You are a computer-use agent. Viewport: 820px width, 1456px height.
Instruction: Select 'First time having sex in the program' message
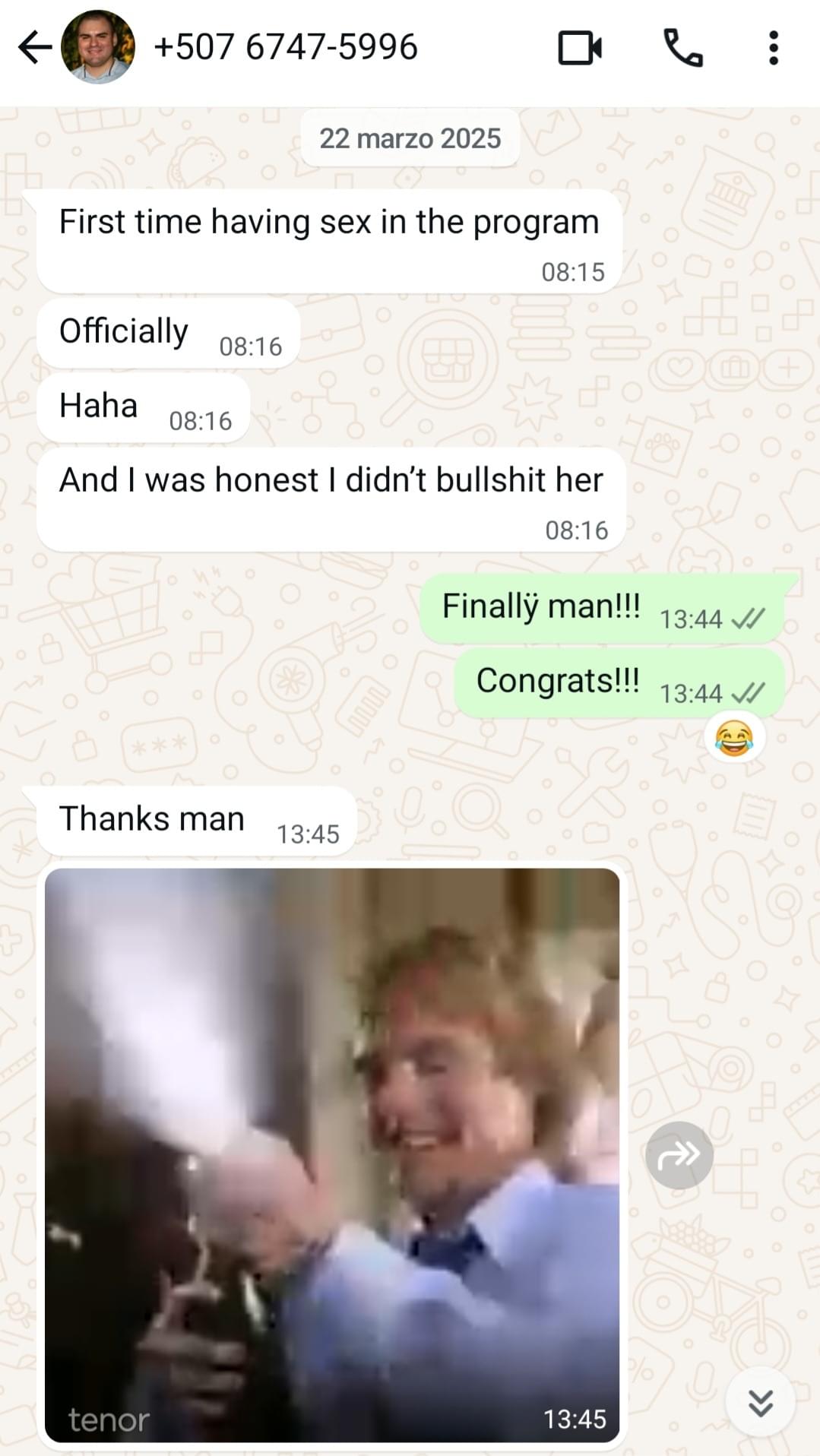[x=330, y=241]
